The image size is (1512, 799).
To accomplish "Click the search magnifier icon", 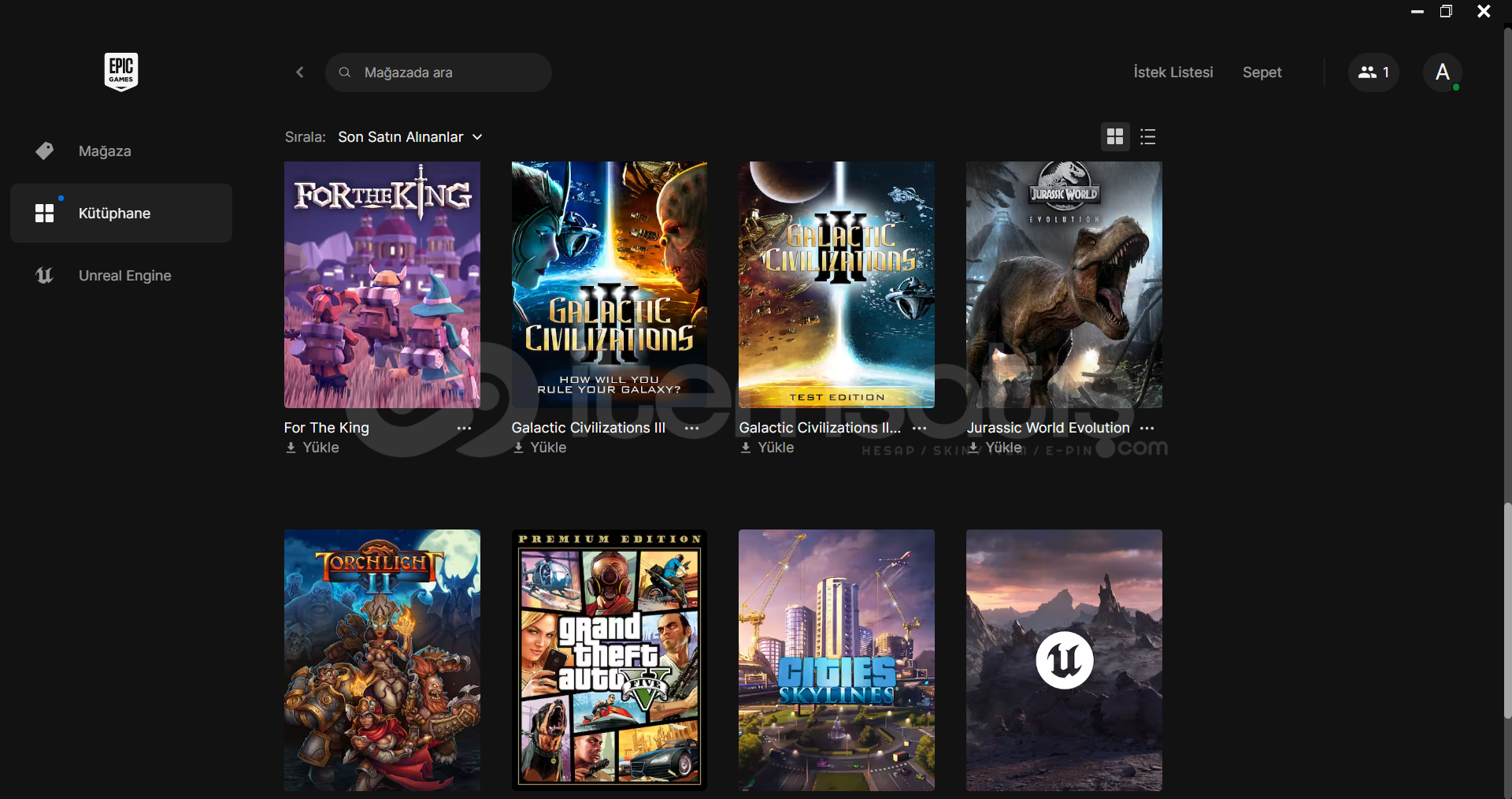I will point(345,72).
